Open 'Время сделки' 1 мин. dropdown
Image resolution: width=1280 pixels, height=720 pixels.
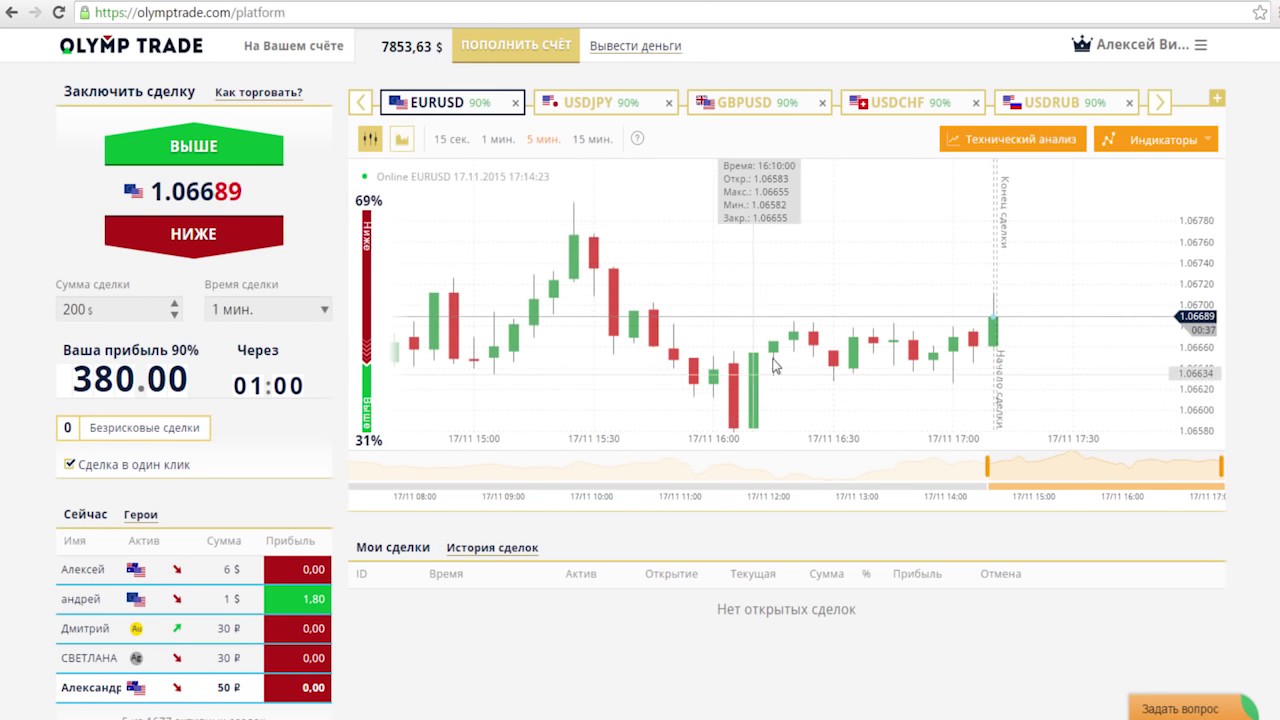tap(268, 309)
